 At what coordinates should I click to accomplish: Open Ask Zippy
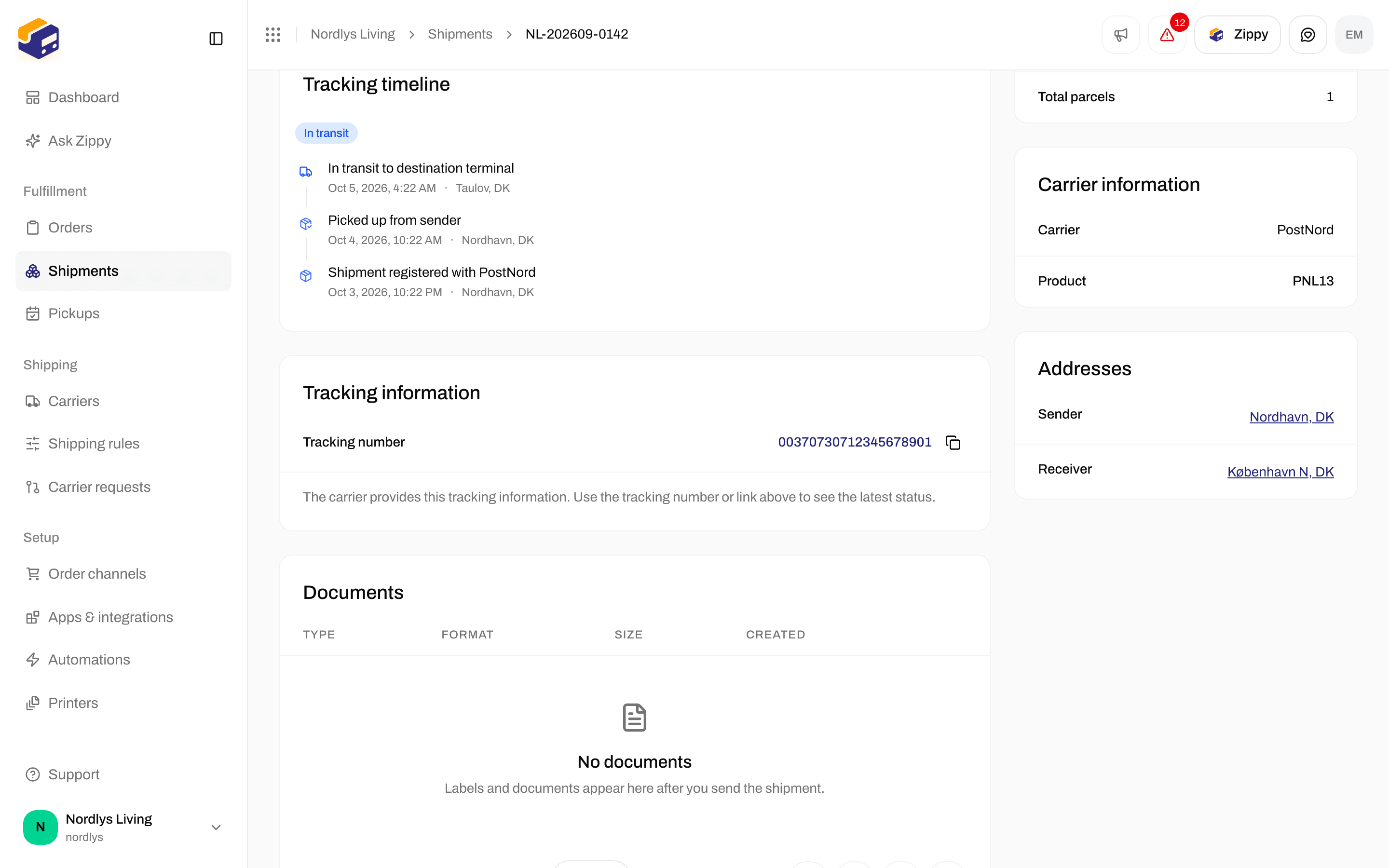coord(123,141)
